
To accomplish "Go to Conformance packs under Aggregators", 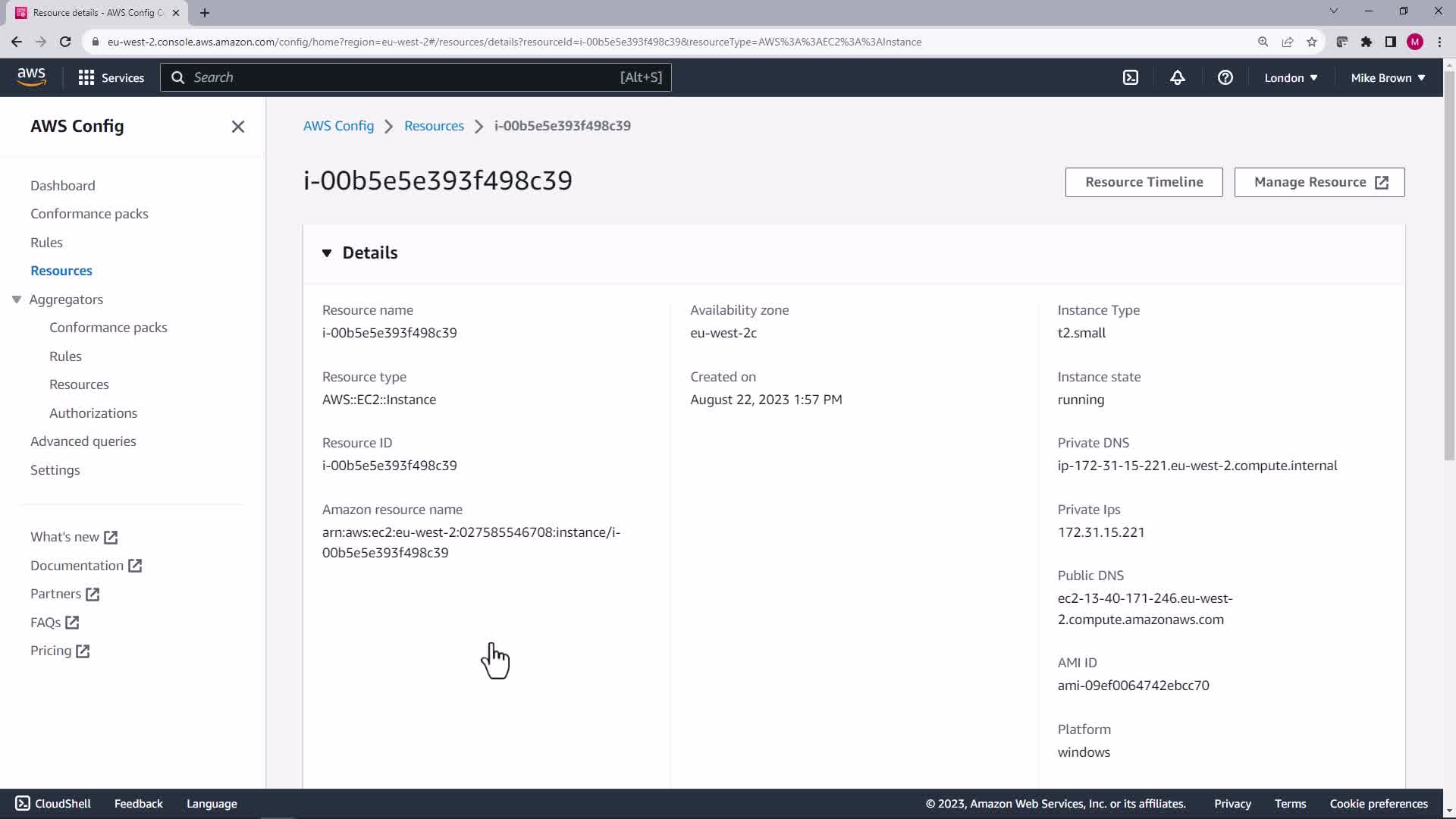I will click(108, 328).
